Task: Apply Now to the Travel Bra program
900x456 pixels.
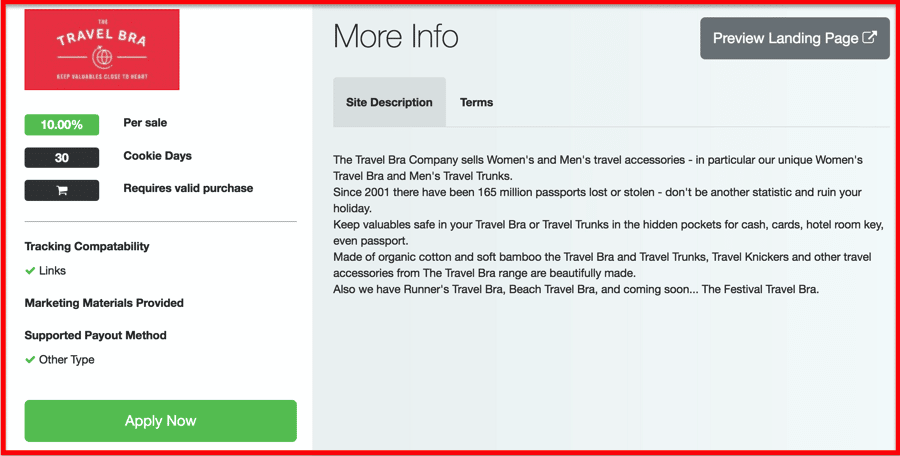Action: (x=161, y=421)
